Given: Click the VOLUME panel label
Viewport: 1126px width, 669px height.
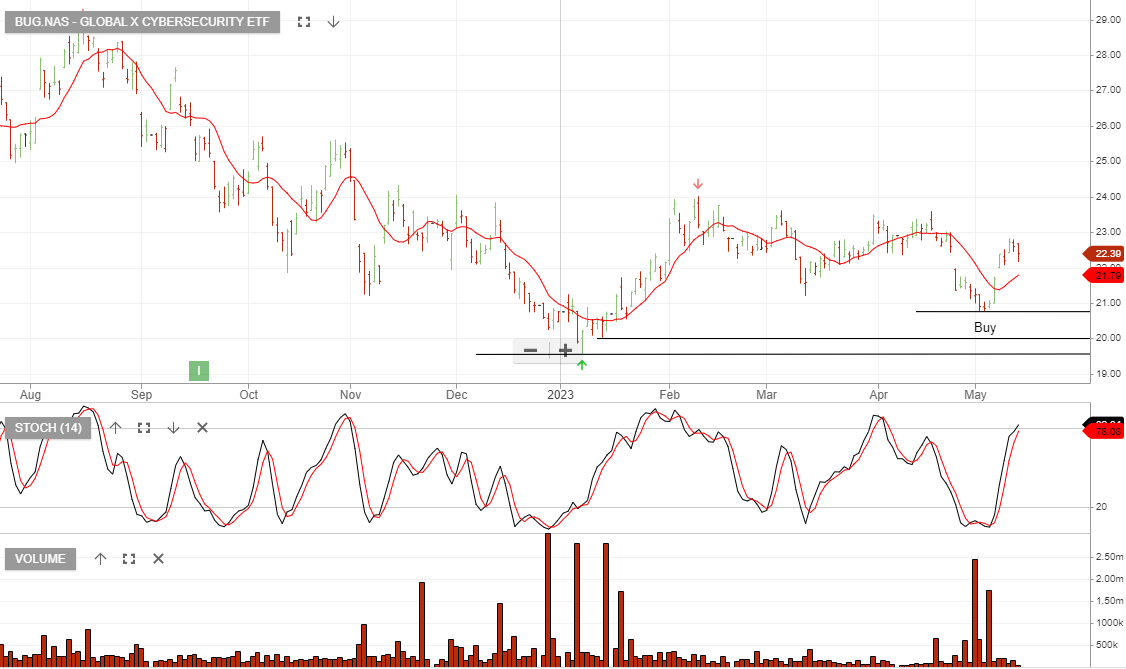Looking at the screenshot, I should [x=40, y=558].
